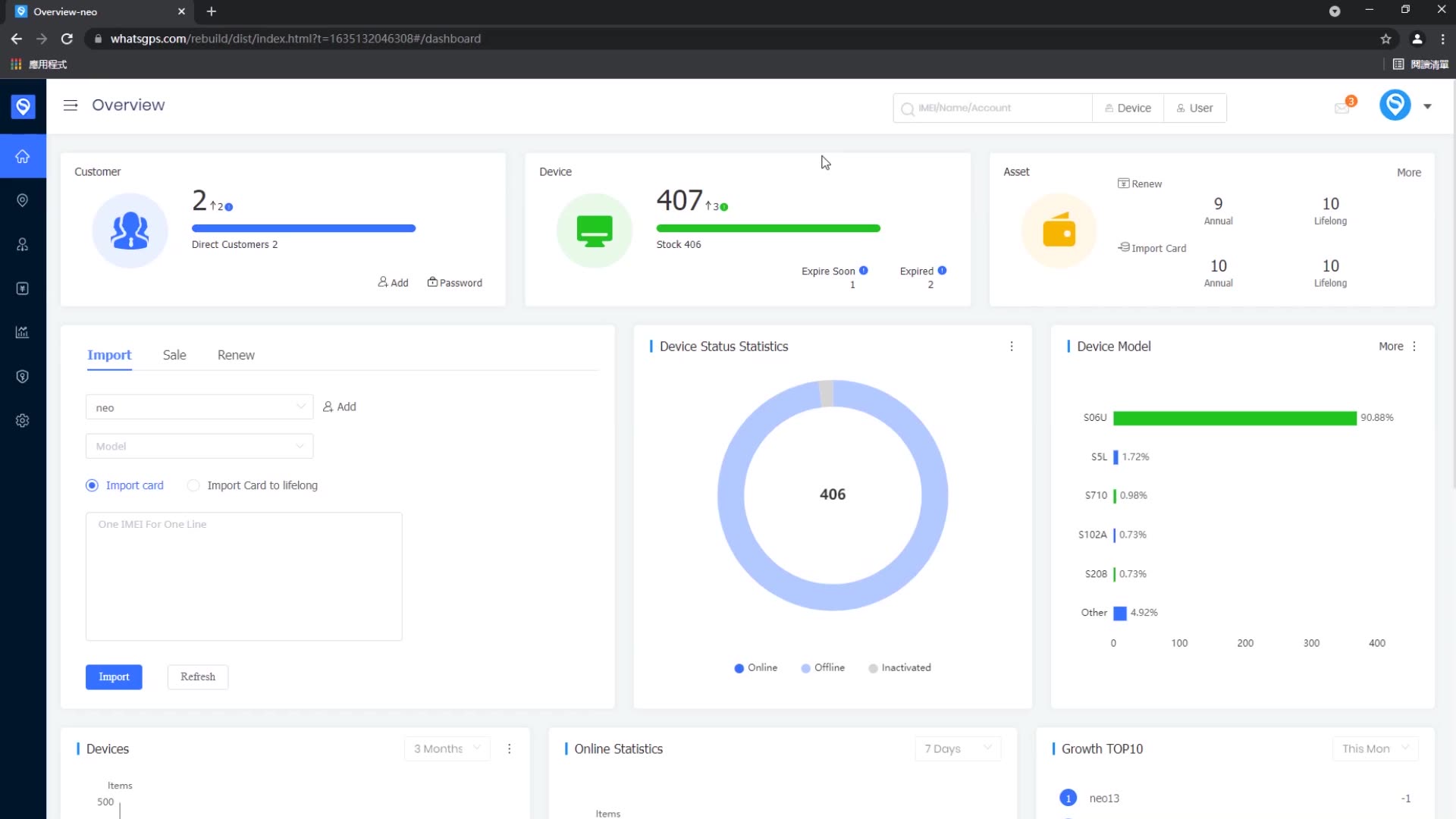The width and height of the screenshot is (1456, 819).
Task: Click the Import button
Action: tap(114, 676)
